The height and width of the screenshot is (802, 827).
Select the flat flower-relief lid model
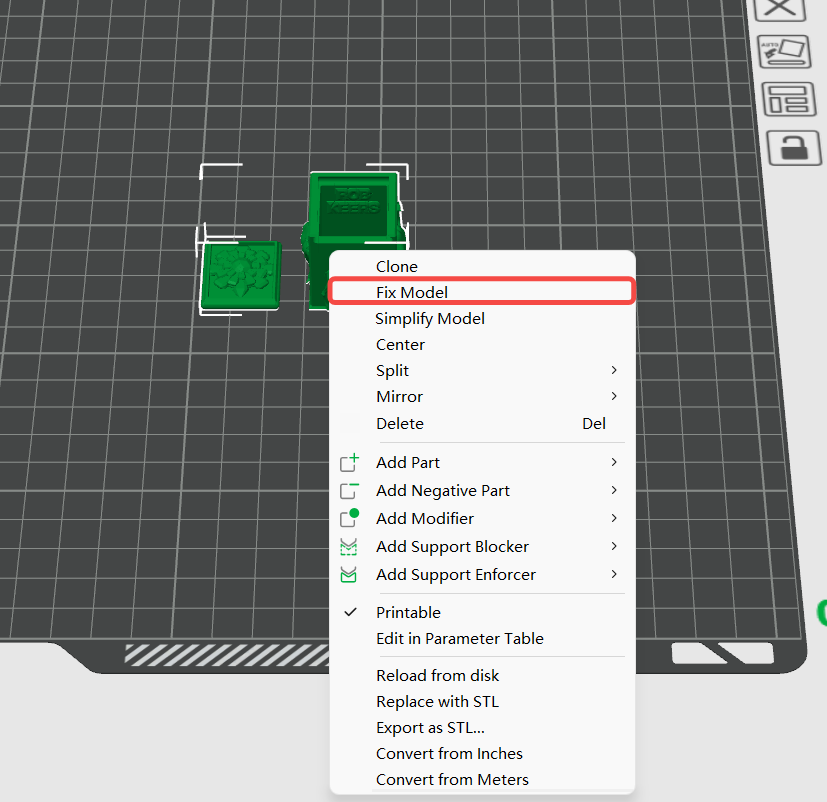pyautogui.click(x=240, y=275)
